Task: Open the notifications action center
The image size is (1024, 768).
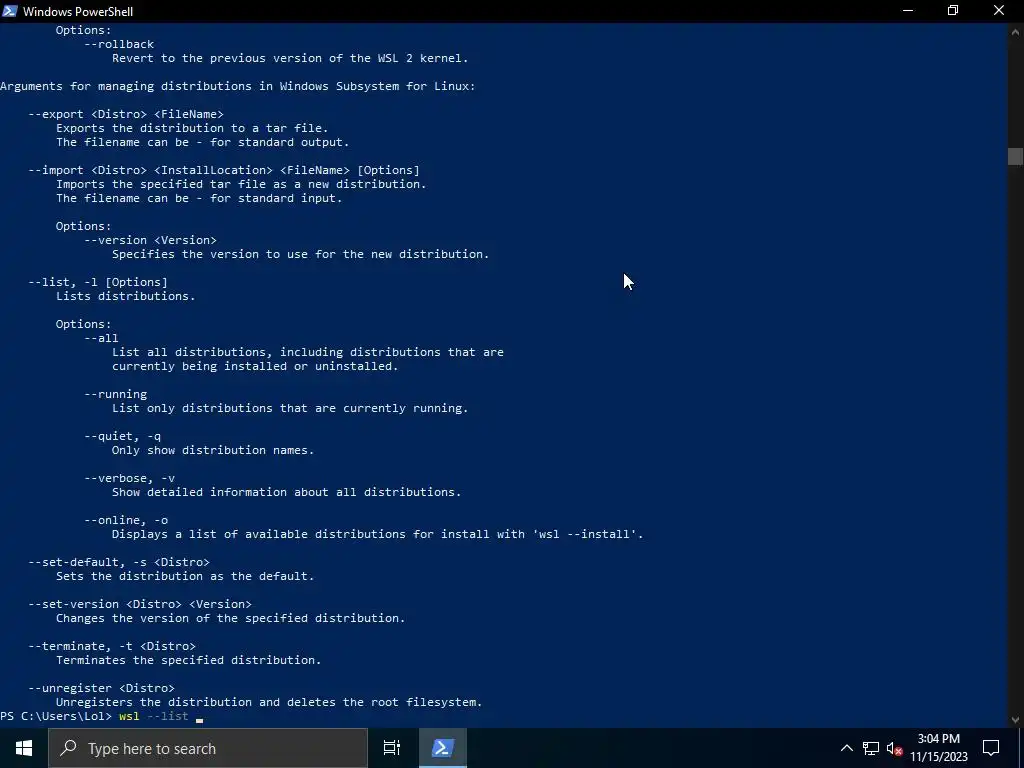Action: point(991,748)
